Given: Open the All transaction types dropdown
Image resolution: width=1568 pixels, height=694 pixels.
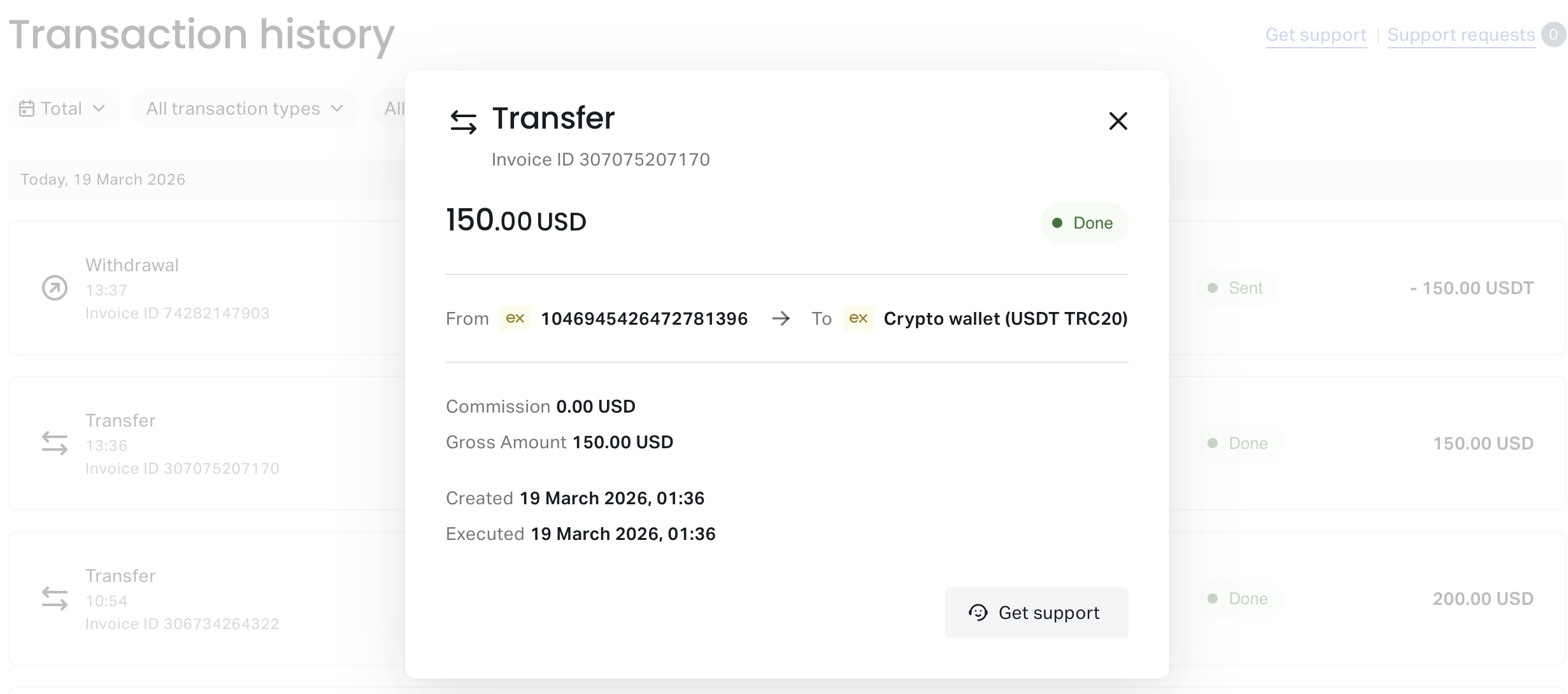Looking at the screenshot, I should [244, 108].
